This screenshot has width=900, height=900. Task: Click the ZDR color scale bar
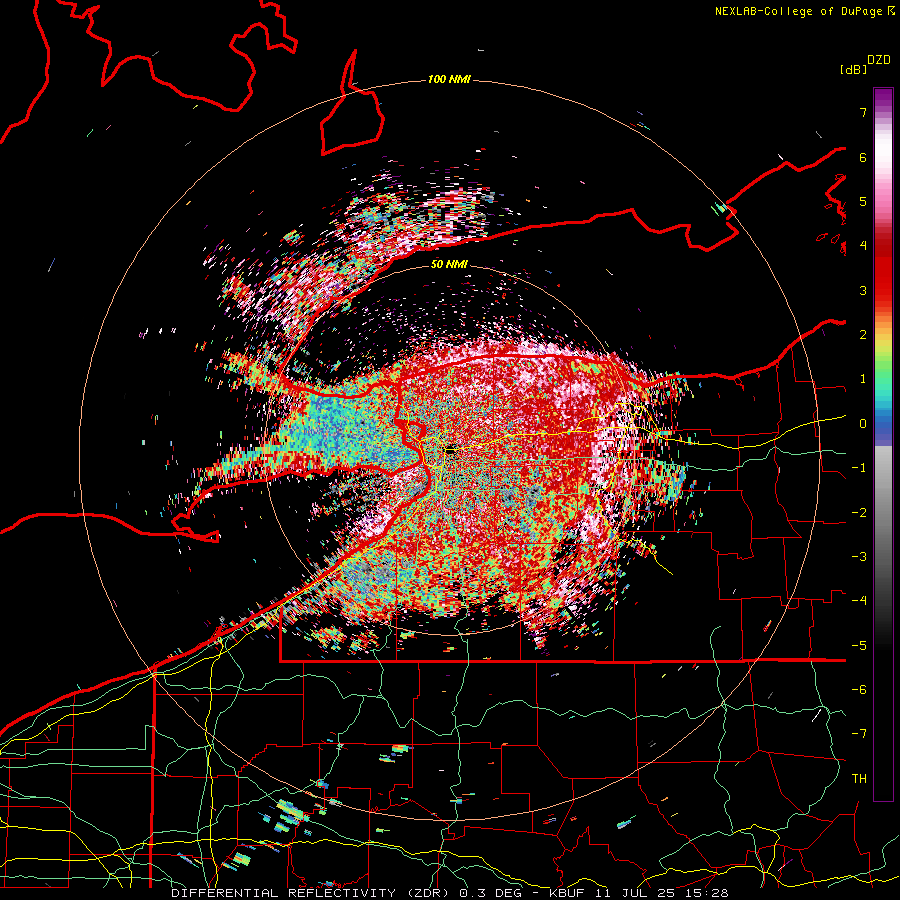point(883,444)
